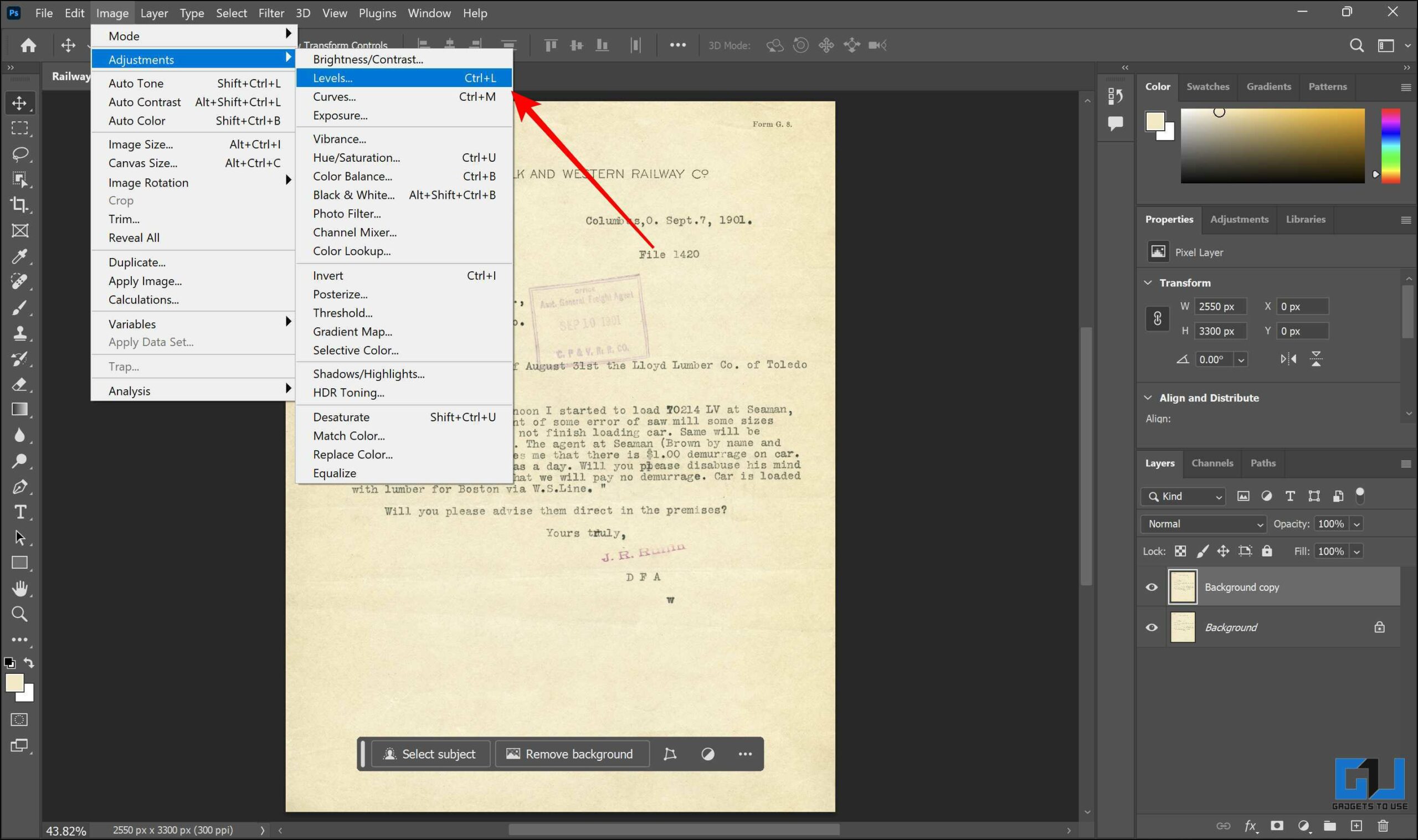
Task: Select the Lasso tool
Action: [x=20, y=154]
